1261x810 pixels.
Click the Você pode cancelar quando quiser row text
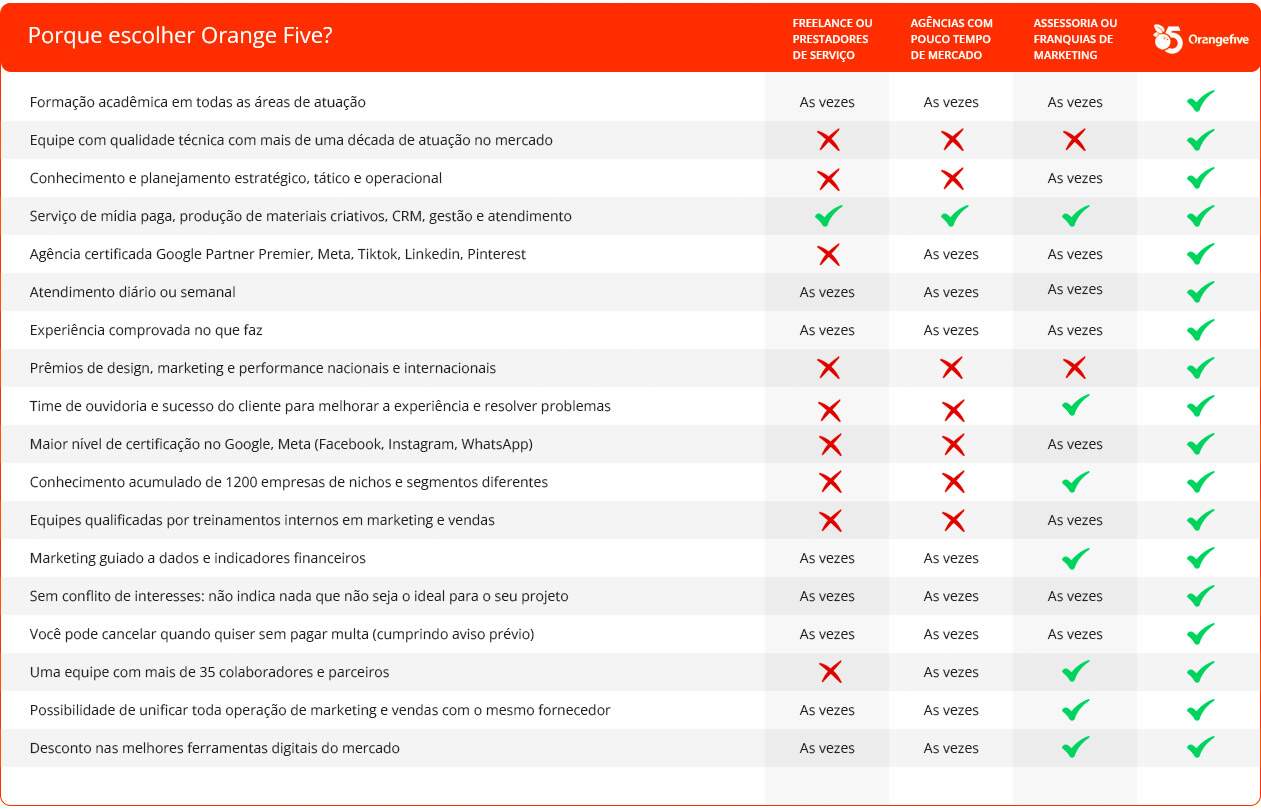pyautogui.click(x=282, y=634)
